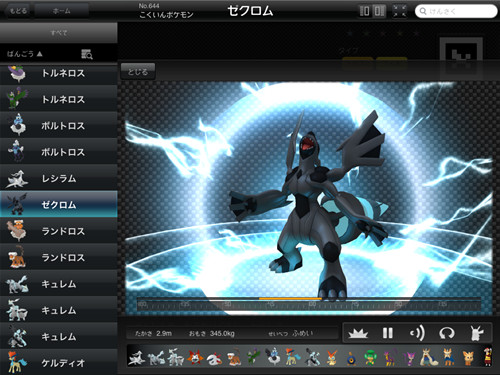Close the viewer with とじる button
This screenshot has width=500, height=375.
[138, 71]
